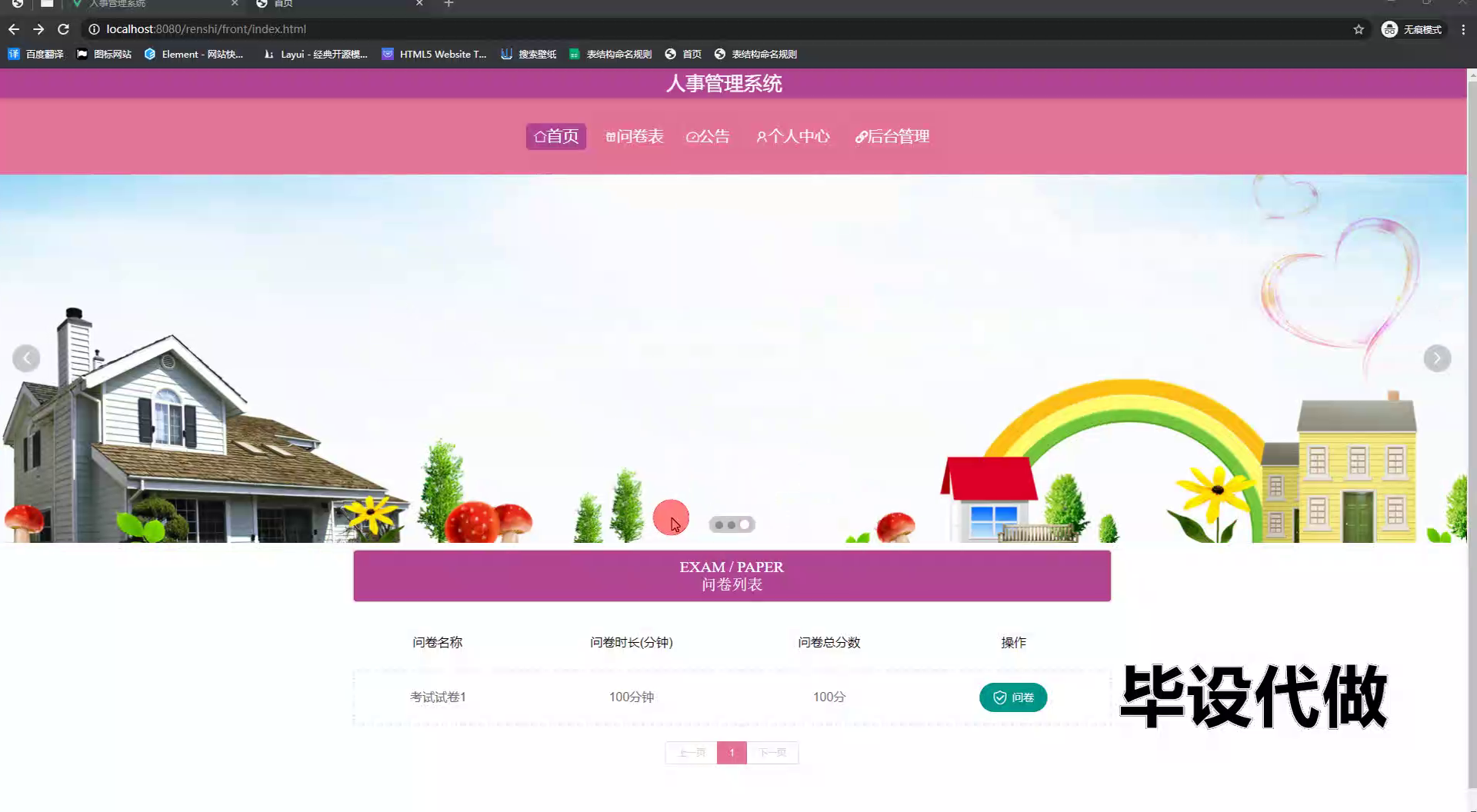This screenshot has width=1477, height=812.
Task: Open 问卷表 in the navigation menu
Action: pyautogui.click(x=635, y=136)
